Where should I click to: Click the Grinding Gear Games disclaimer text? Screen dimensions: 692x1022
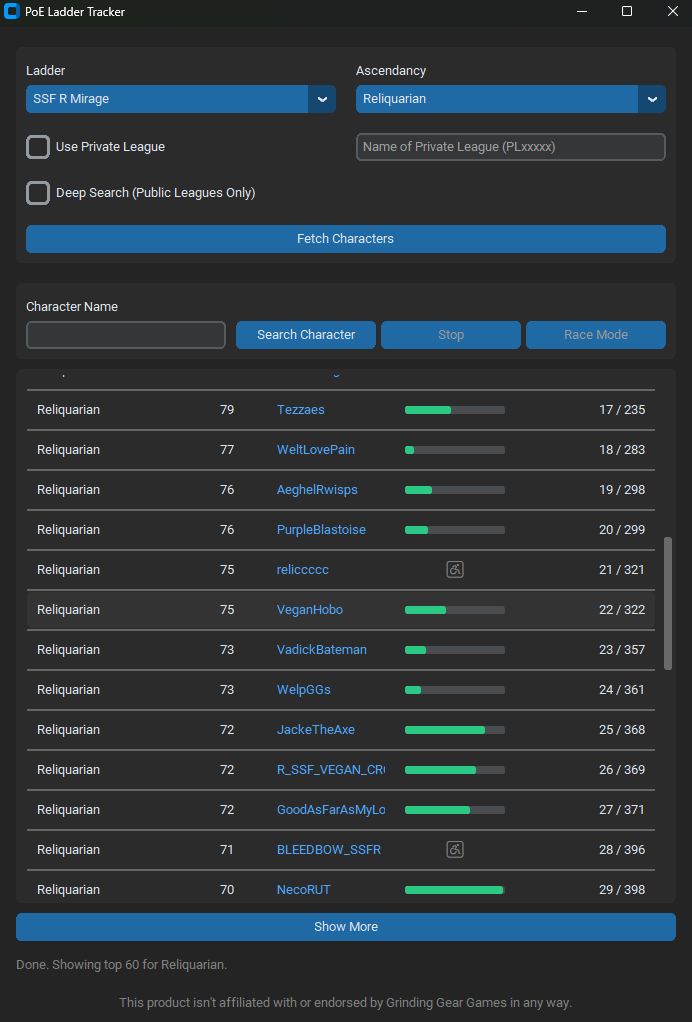pyautogui.click(x=345, y=1002)
